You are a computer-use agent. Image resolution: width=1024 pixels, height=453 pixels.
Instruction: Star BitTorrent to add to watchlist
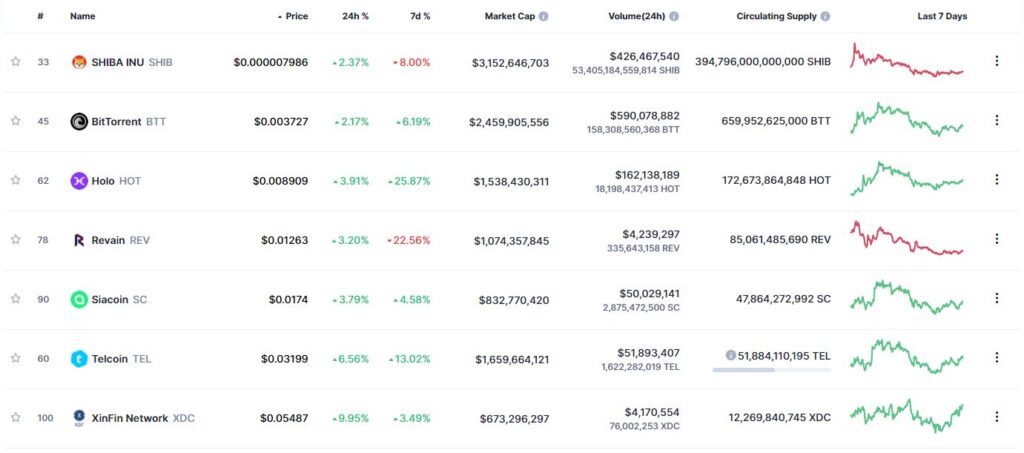16,121
